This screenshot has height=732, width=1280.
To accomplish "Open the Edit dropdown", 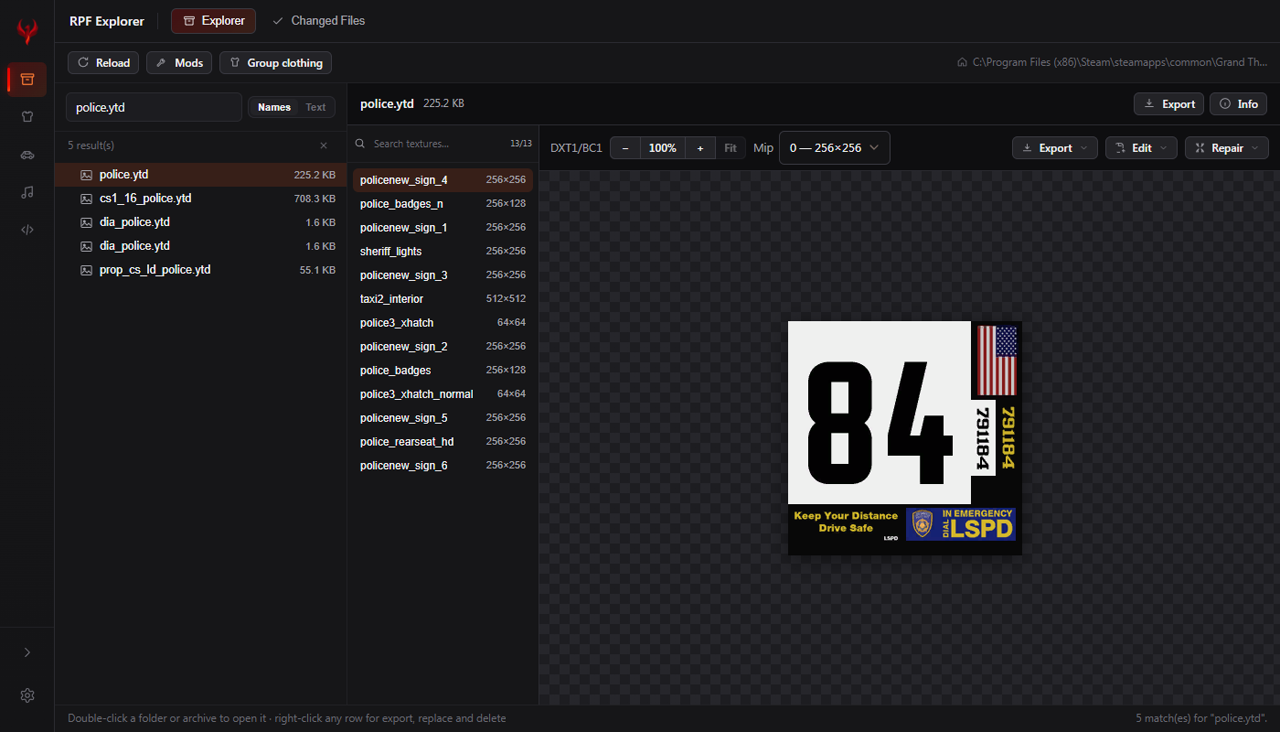I will pyautogui.click(x=1141, y=148).
